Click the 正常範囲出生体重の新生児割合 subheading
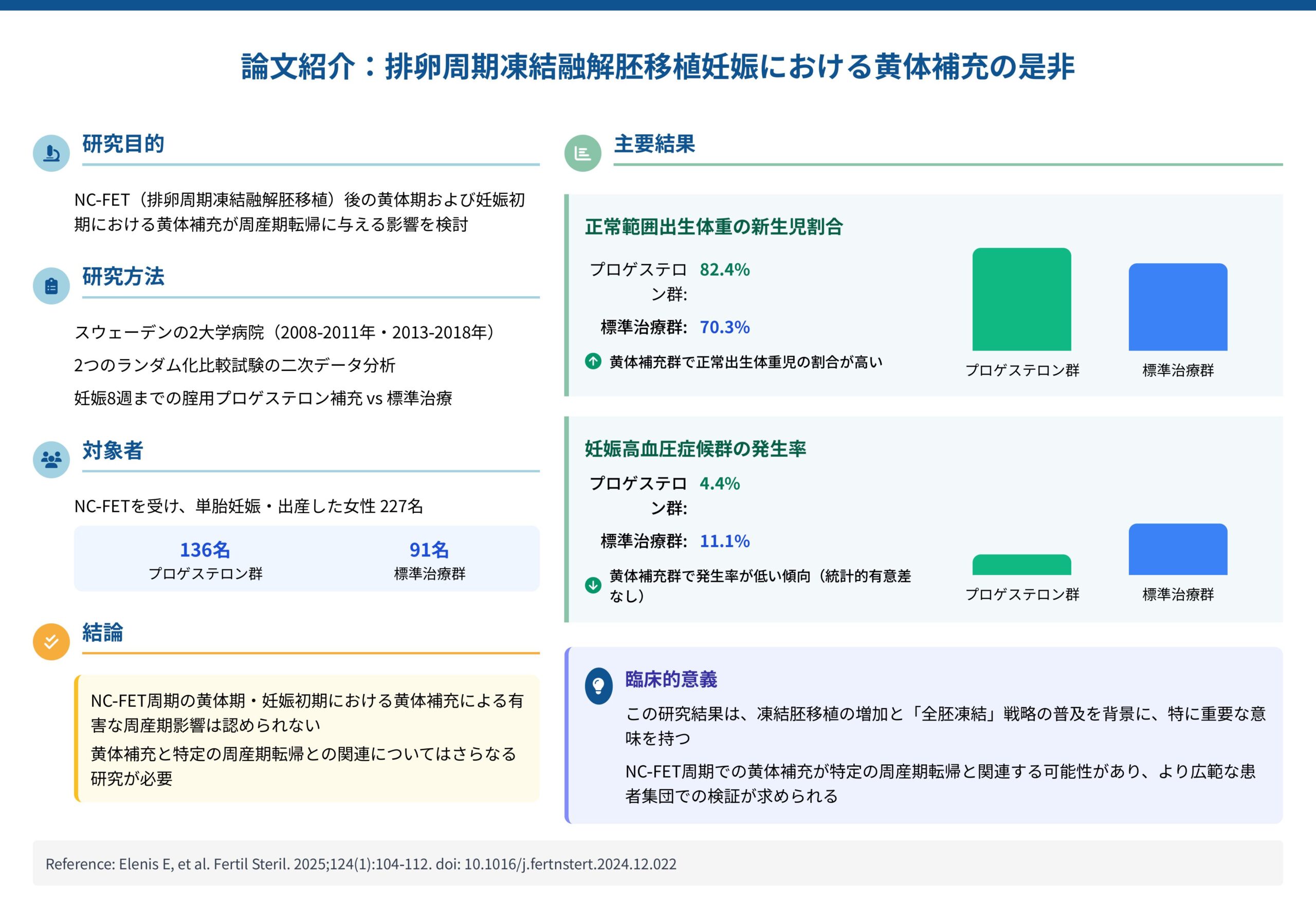Screen dimensions: 1316x919 (x=714, y=227)
